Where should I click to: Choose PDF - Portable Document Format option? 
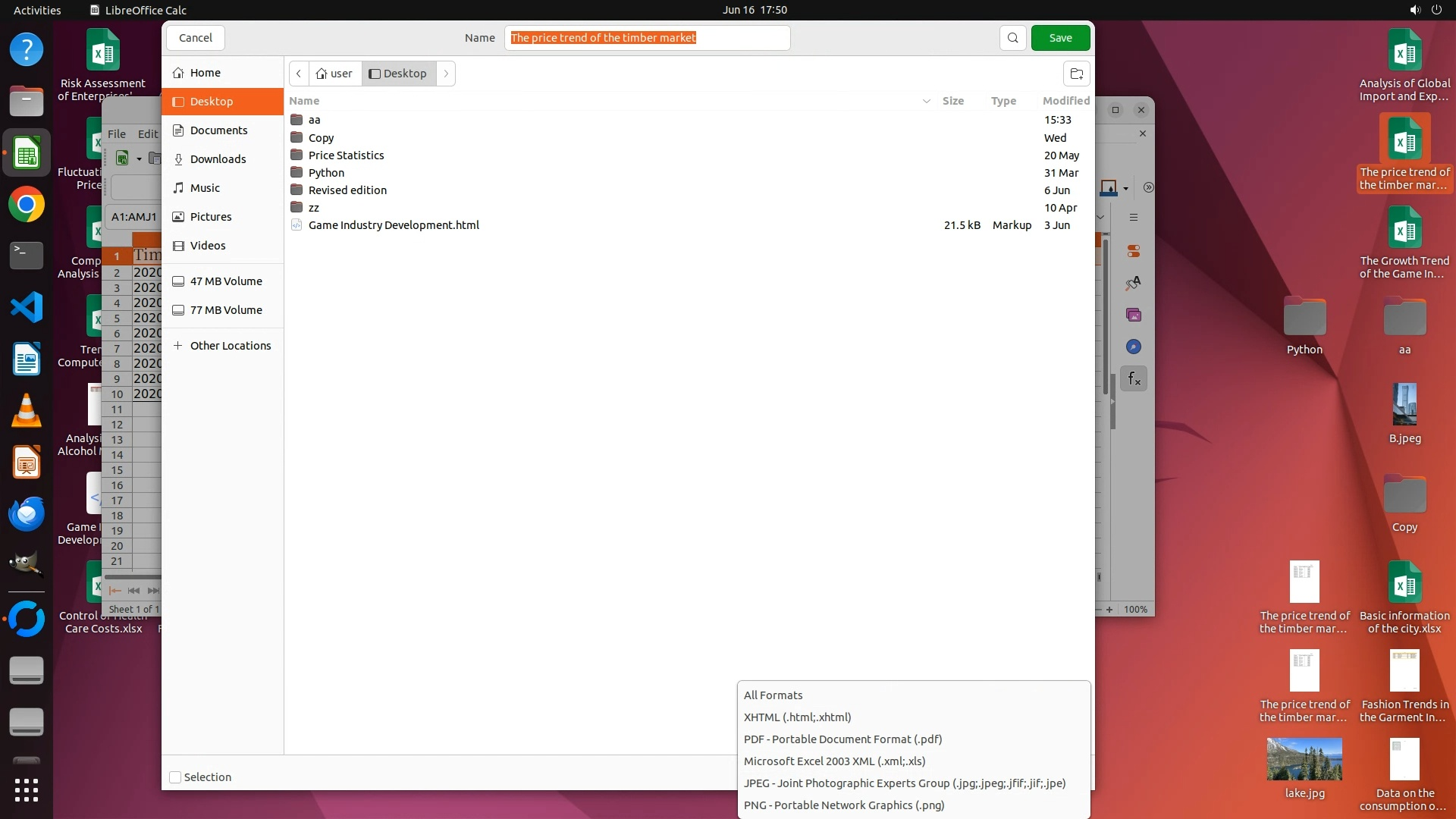click(843, 739)
